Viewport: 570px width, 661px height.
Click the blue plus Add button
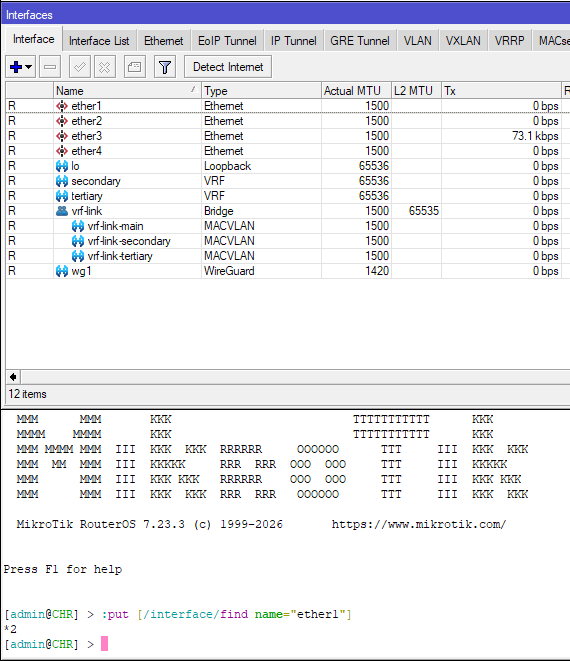[x=16, y=67]
